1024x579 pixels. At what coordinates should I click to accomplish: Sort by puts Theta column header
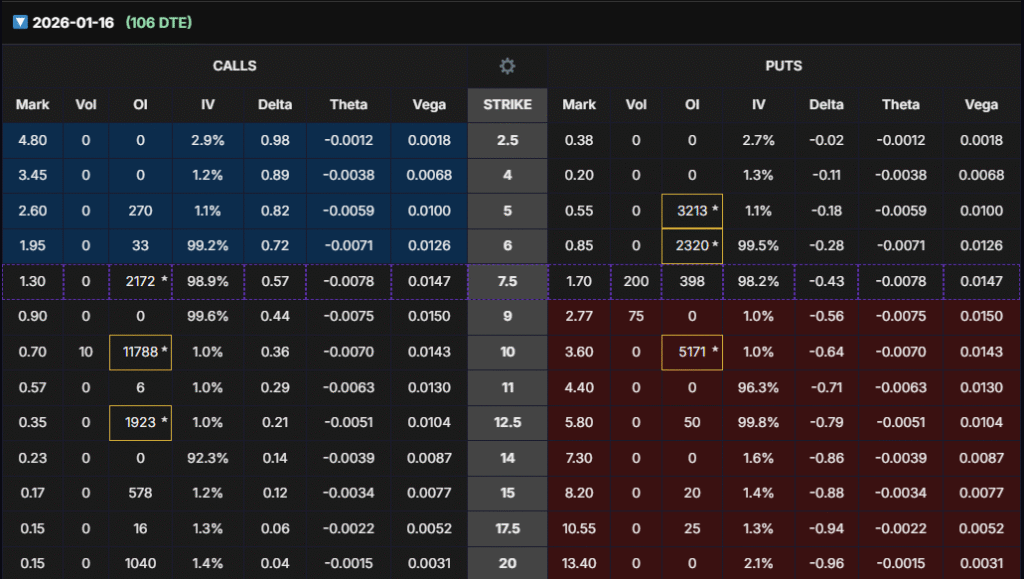coord(900,104)
